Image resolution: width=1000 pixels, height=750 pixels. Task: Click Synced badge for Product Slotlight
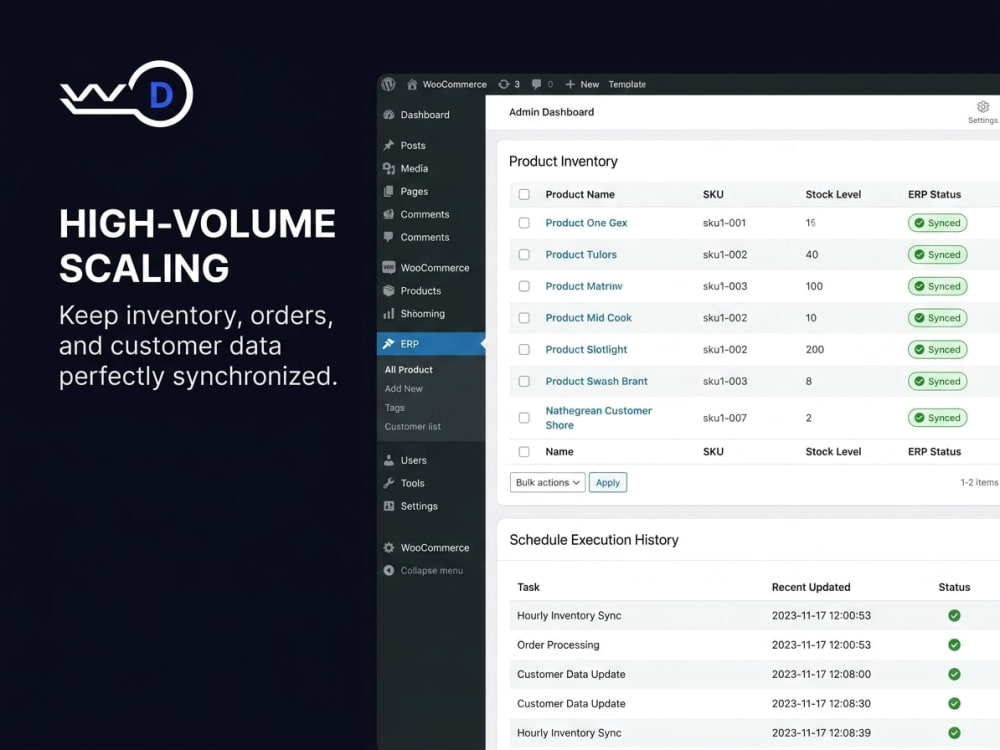938,349
